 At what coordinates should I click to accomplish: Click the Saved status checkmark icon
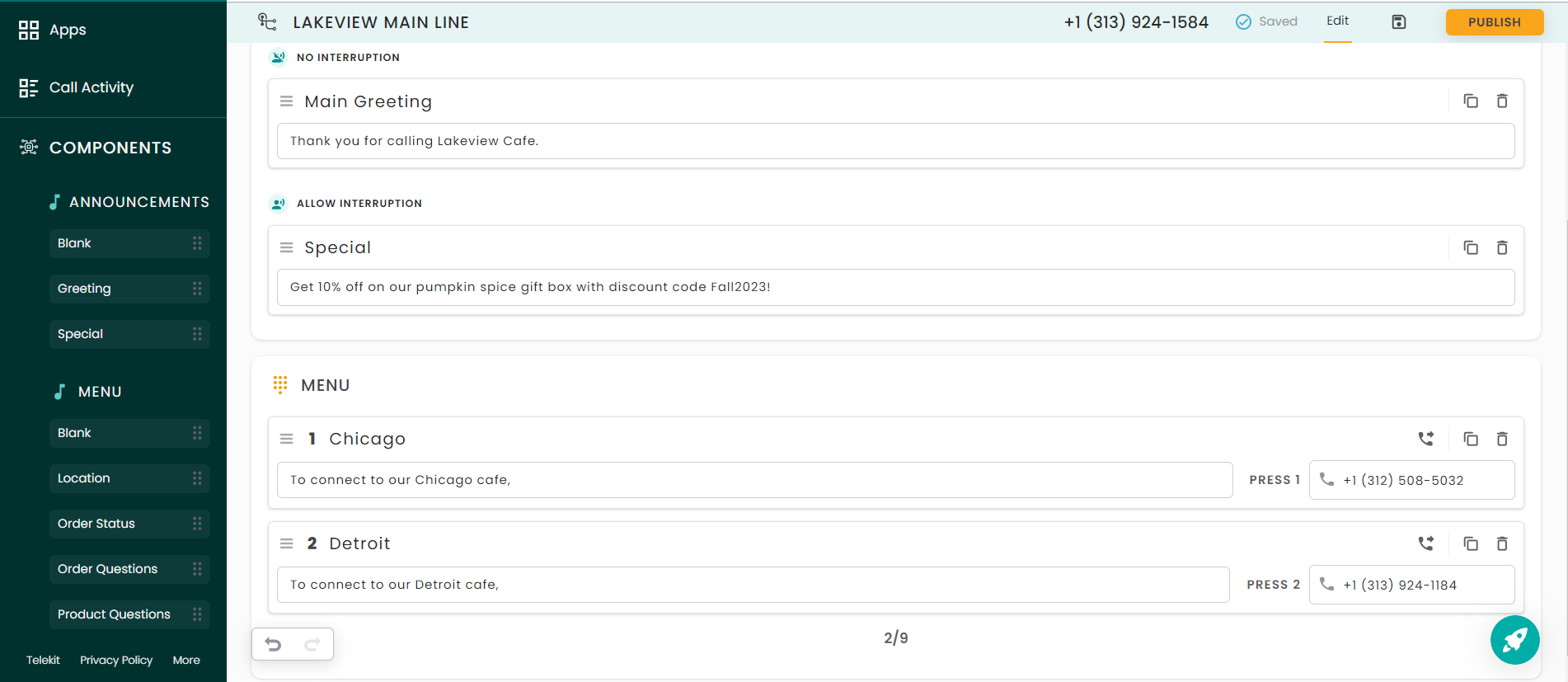1243,22
